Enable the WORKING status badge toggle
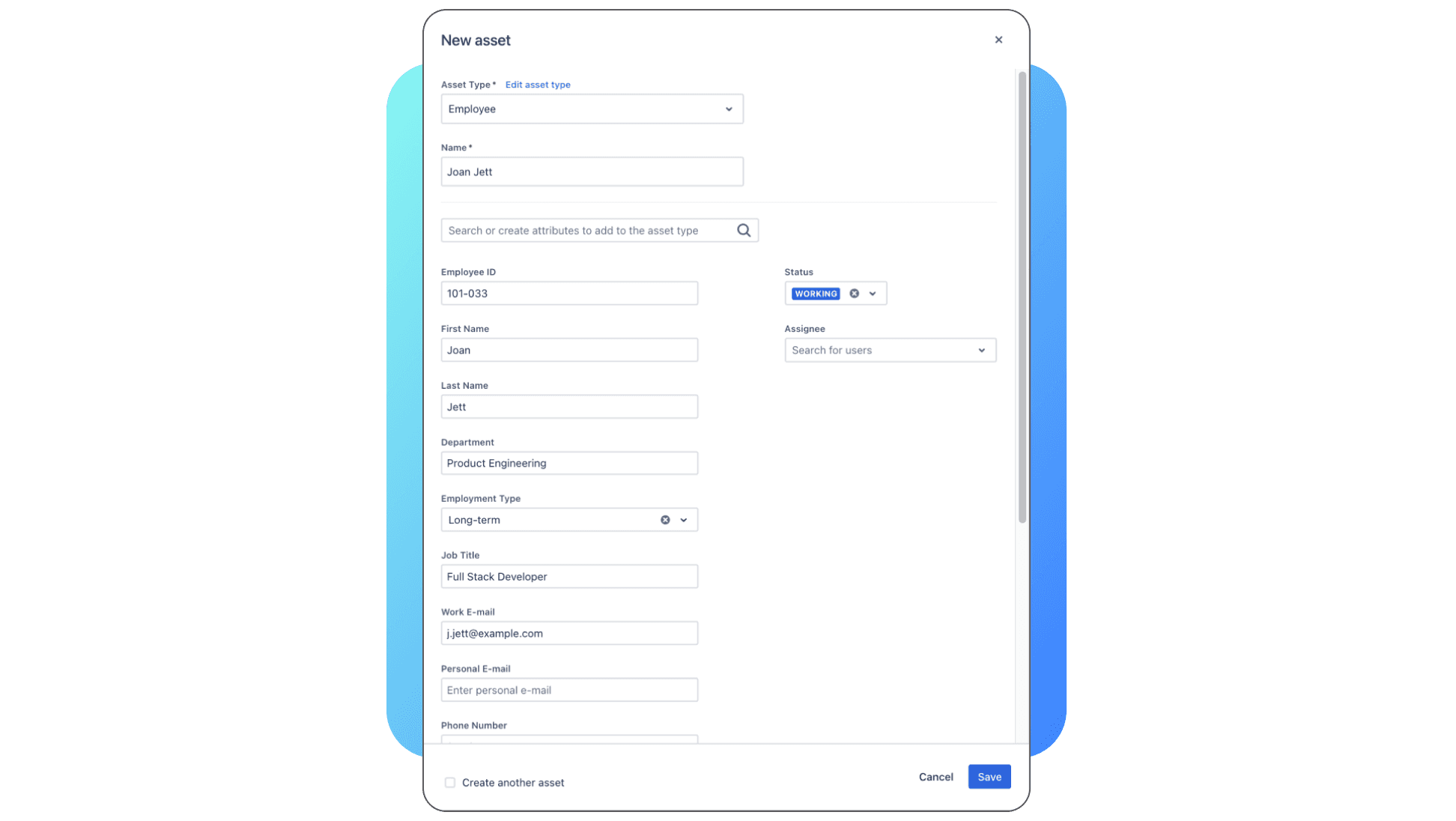This screenshot has width=1456, height=821. tap(816, 293)
